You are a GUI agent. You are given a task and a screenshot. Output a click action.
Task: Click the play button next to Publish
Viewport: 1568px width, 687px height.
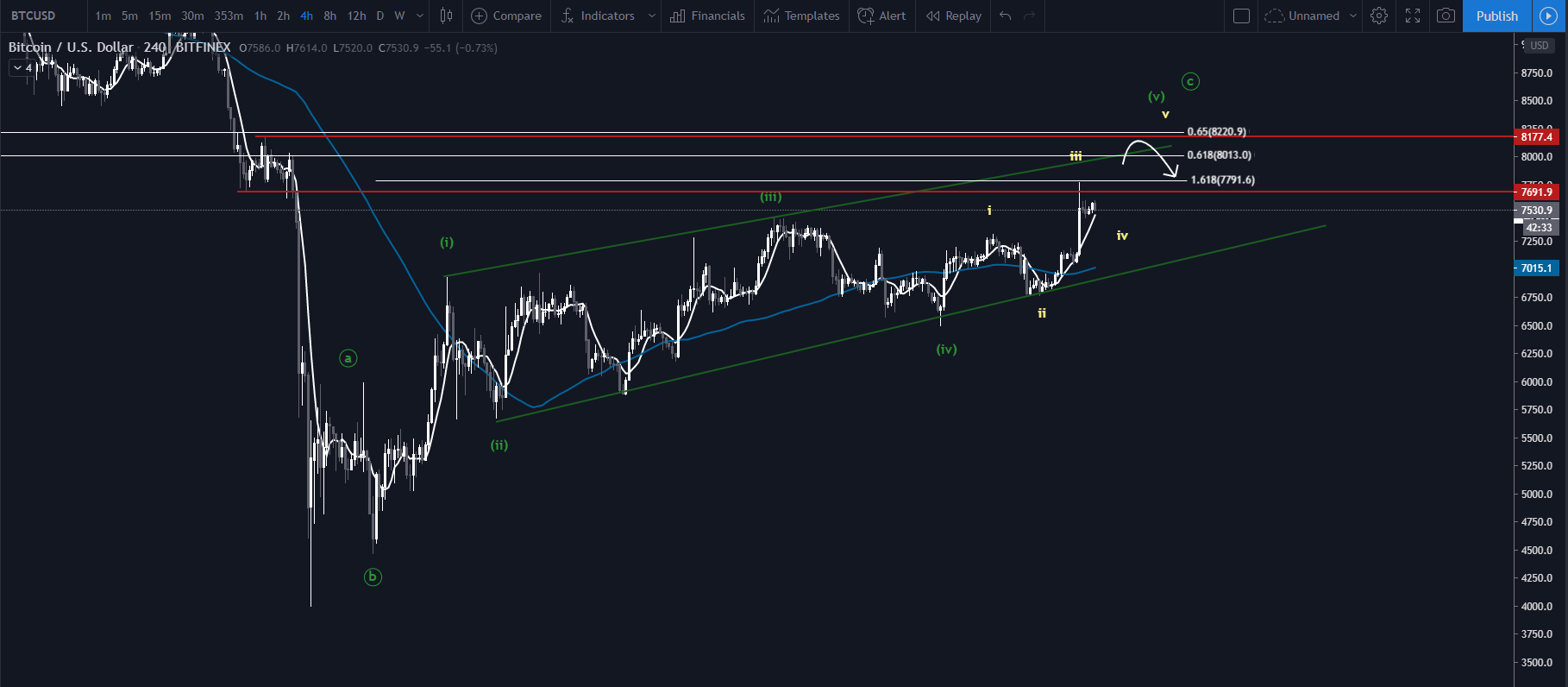1548,16
